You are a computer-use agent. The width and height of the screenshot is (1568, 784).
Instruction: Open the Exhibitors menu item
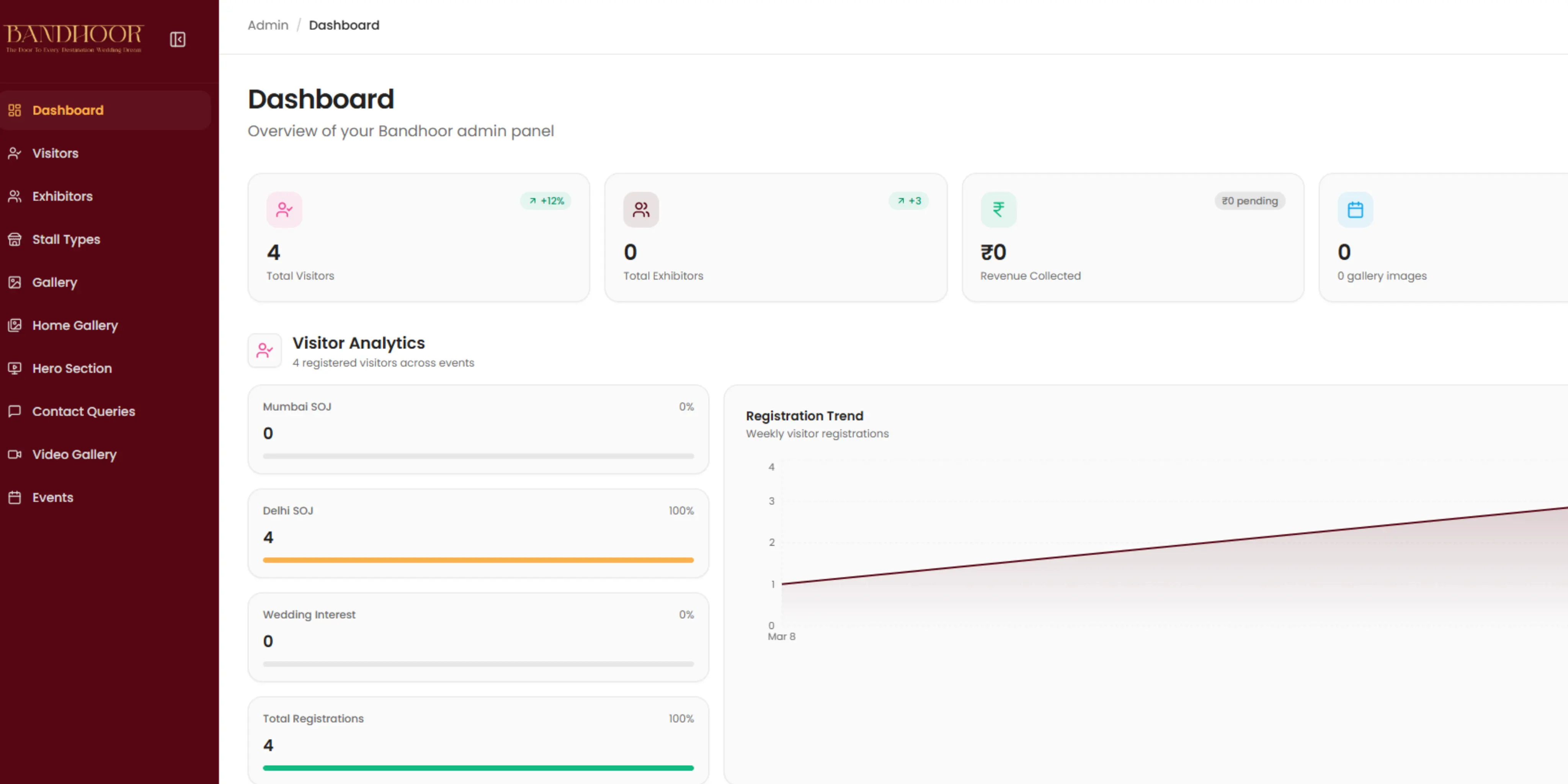click(62, 197)
